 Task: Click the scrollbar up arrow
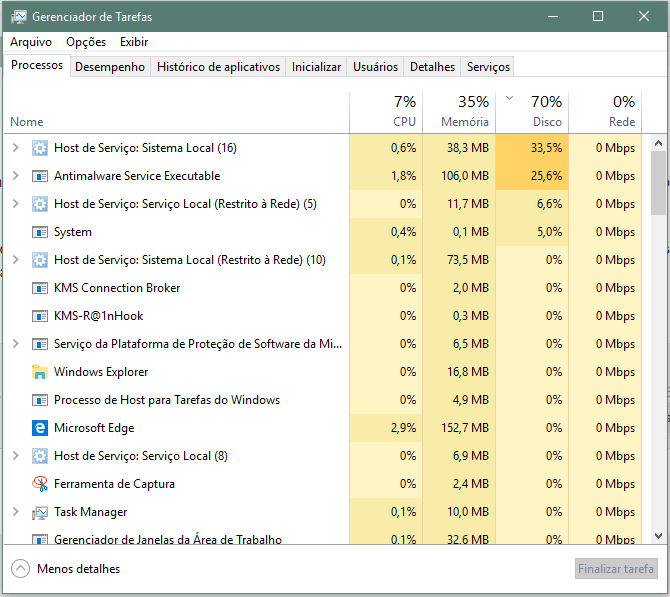point(658,144)
